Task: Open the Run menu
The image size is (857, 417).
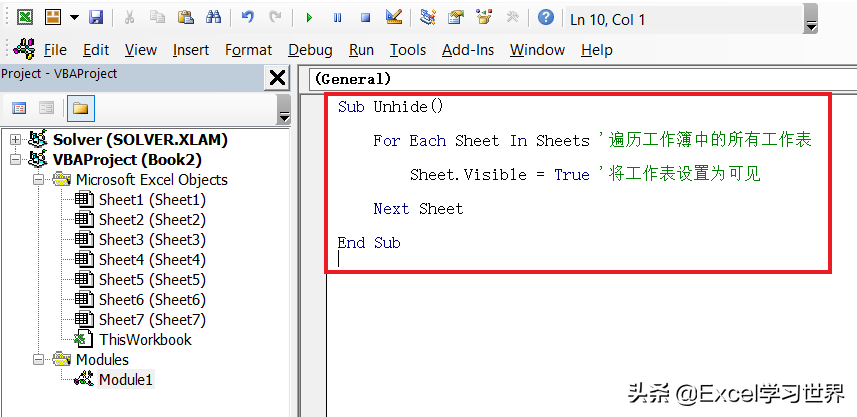Action: 361,50
